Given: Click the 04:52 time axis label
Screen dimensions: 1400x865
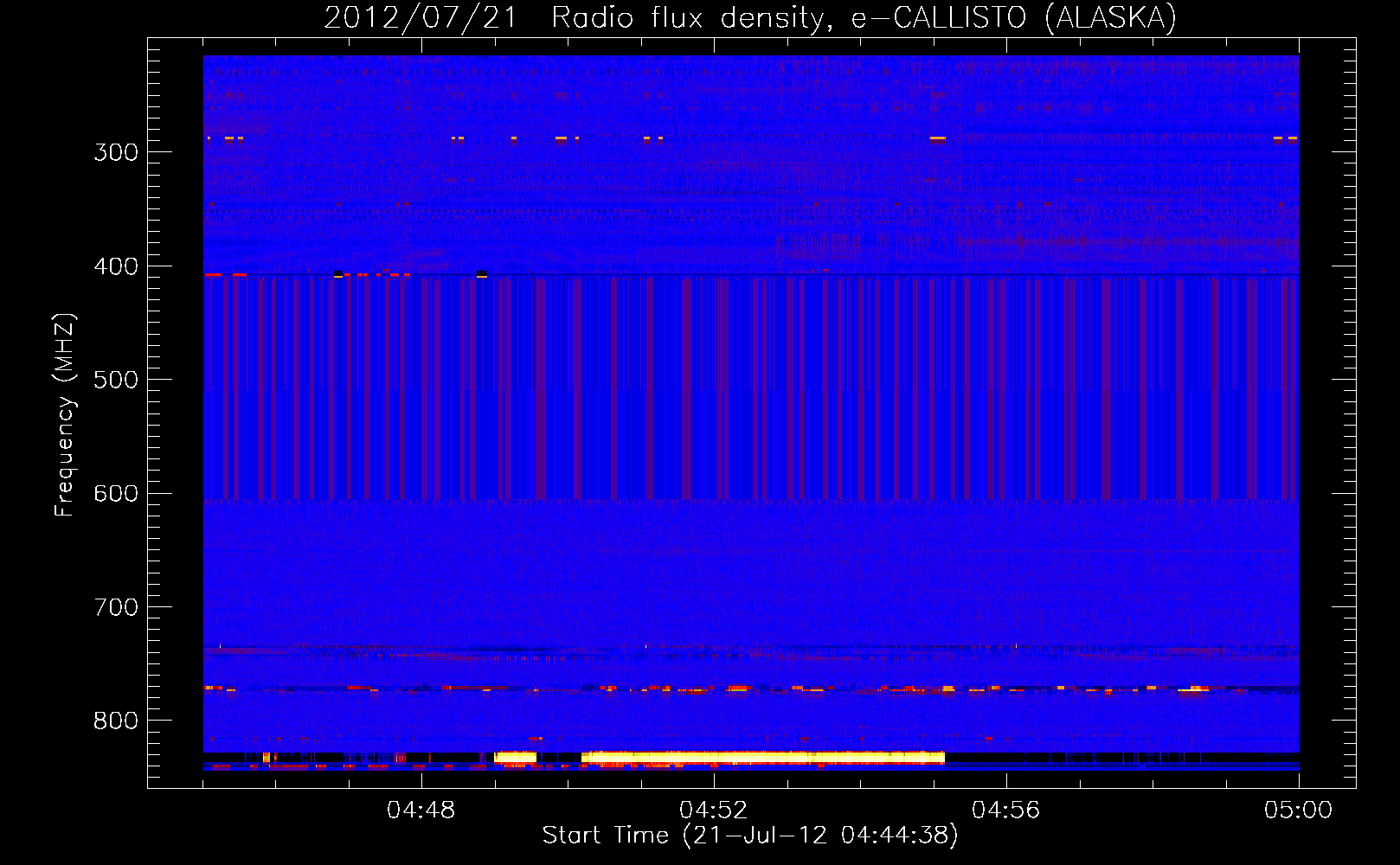Looking at the screenshot, I should click(714, 811).
